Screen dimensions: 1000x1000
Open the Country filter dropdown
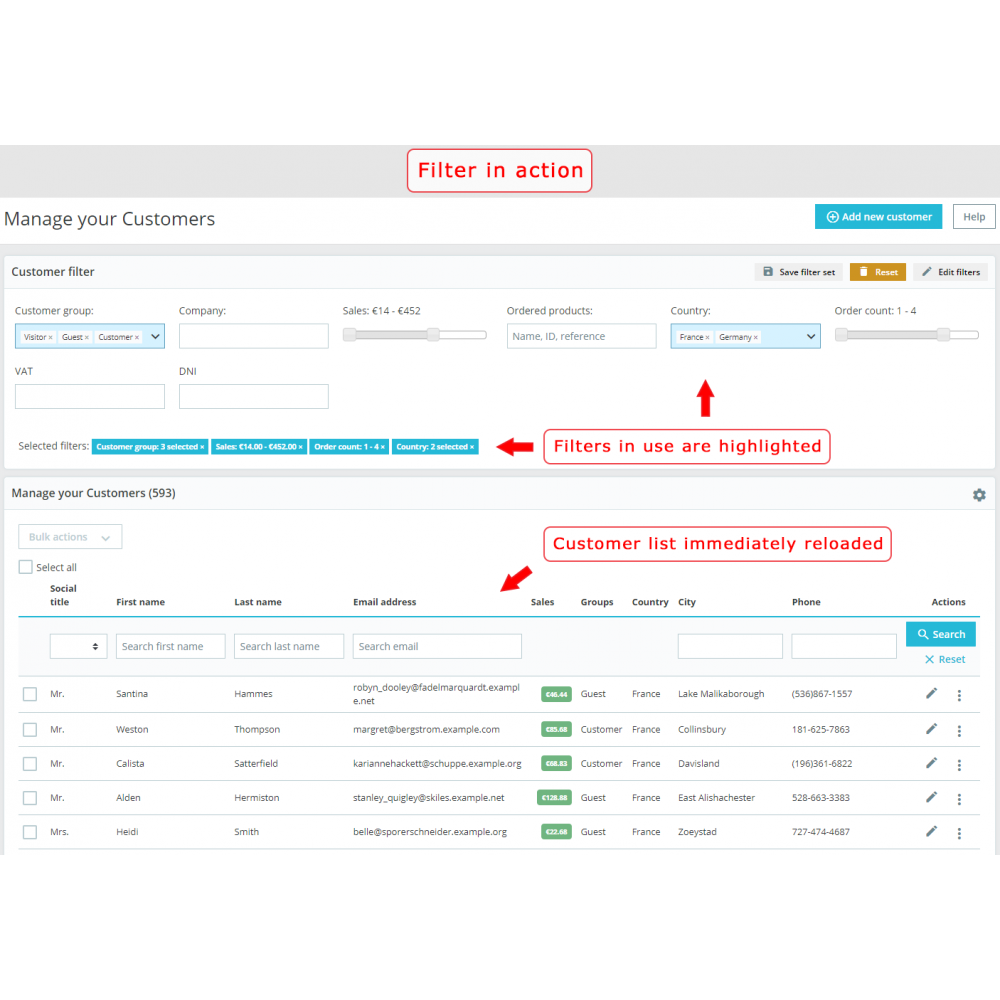click(812, 336)
